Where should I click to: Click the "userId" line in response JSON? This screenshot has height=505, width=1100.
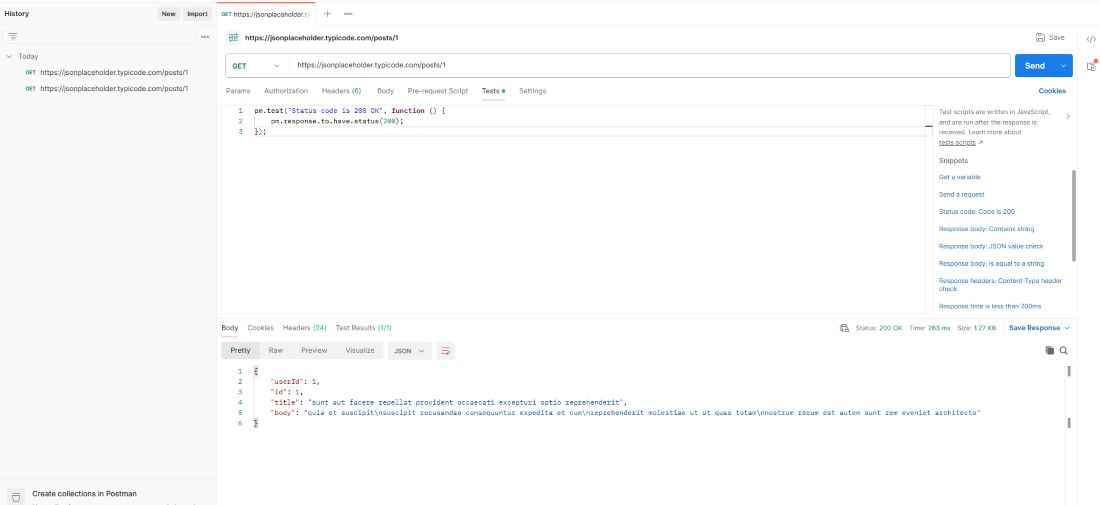click(295, 382)
